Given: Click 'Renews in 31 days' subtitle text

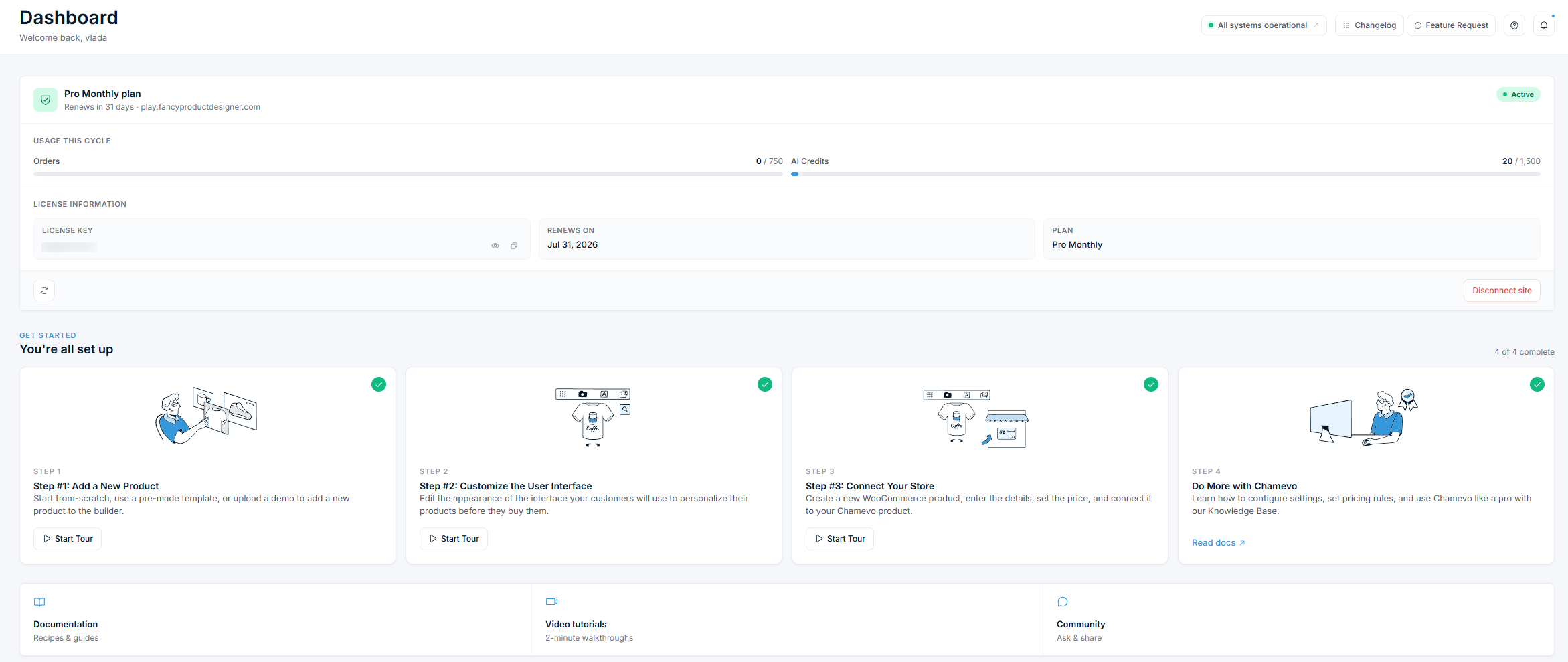Looking at the screenshot, I should click(x=99, y=107).
